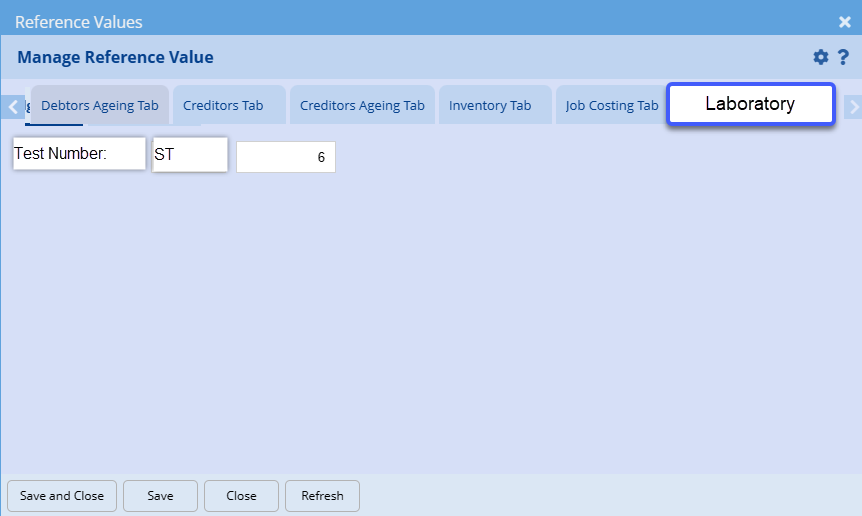Click the Save button
The width and height of the screenshot is (862, 516).
coord(160,496)
